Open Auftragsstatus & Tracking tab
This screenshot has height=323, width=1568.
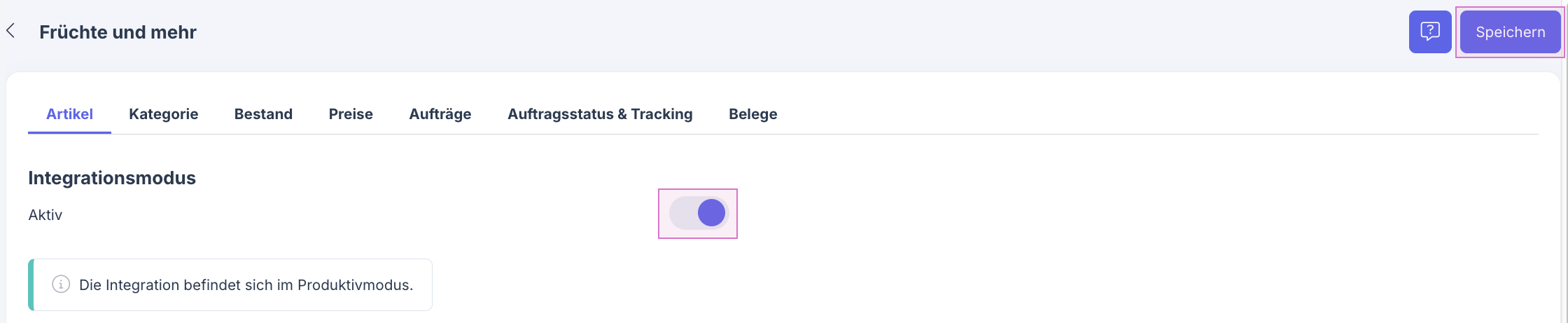(600, 114)
